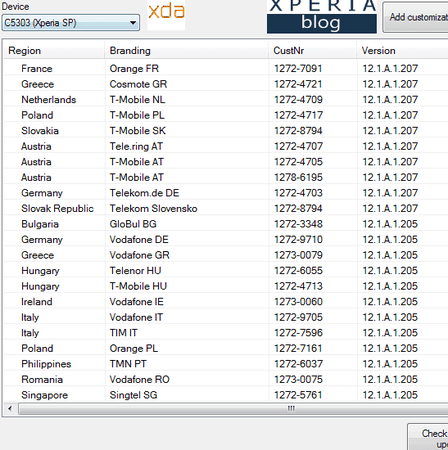Click CustNr 1272-4707

tap(298, 146)
